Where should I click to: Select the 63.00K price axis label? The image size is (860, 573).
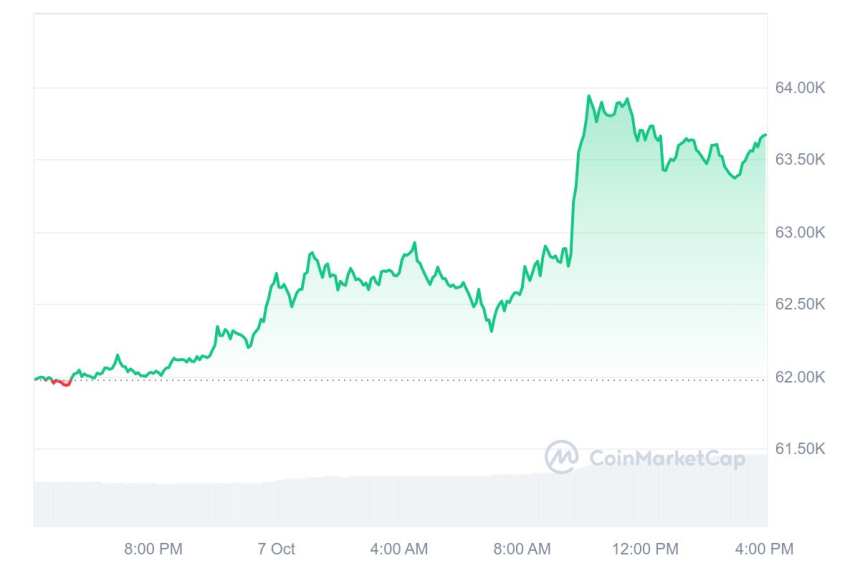[800, 232]
